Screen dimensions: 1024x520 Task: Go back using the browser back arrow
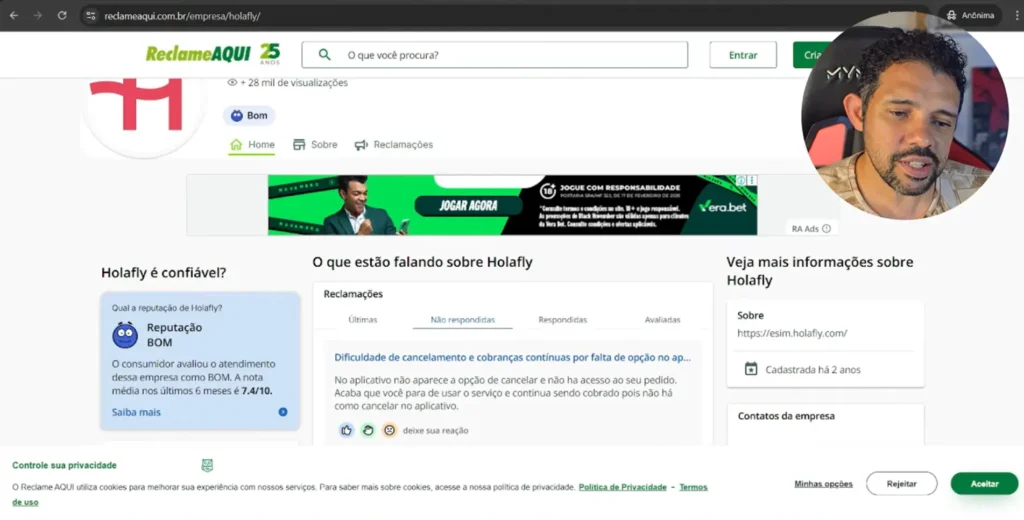14,15
